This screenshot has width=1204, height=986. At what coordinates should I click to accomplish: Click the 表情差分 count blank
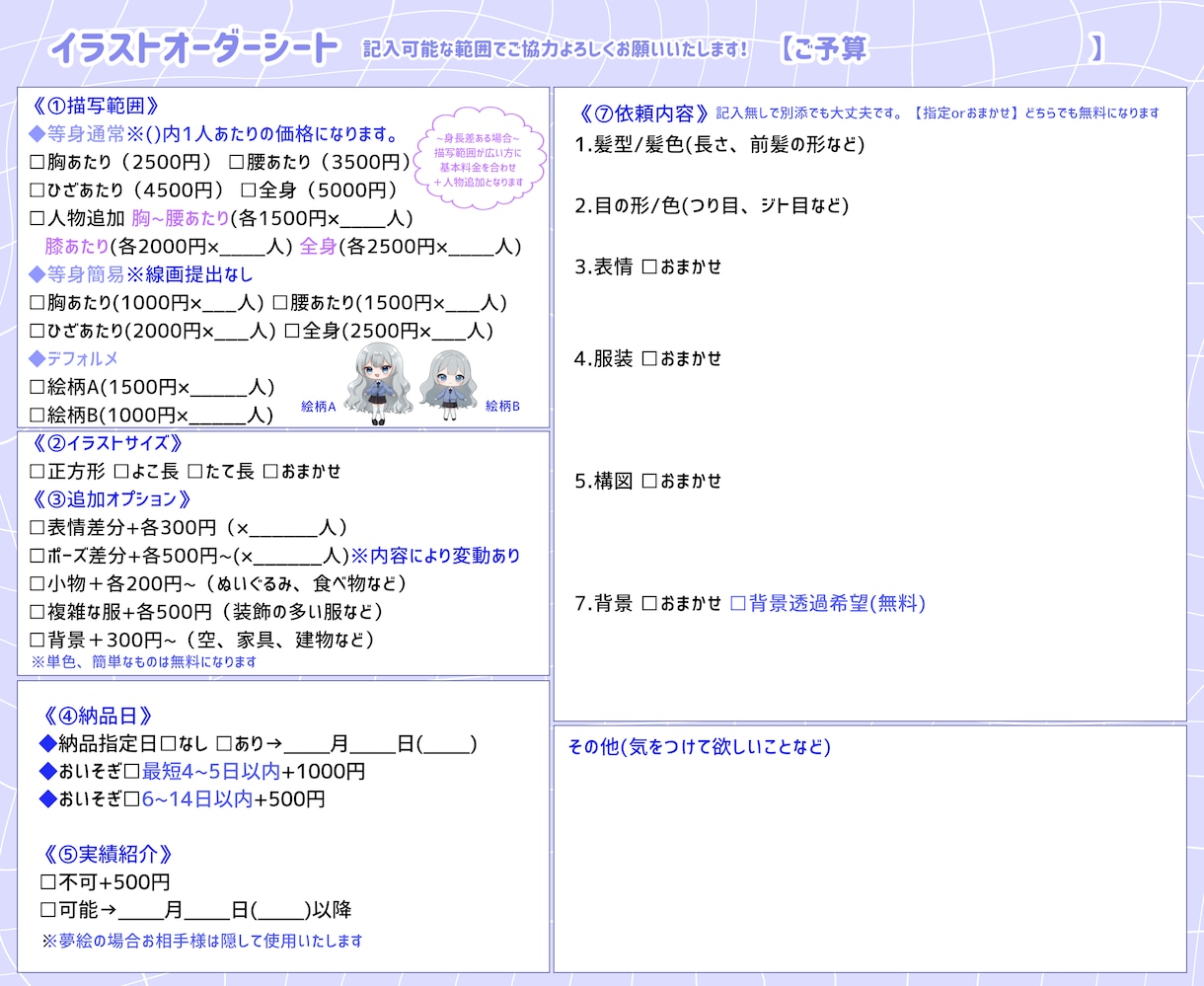284,528
